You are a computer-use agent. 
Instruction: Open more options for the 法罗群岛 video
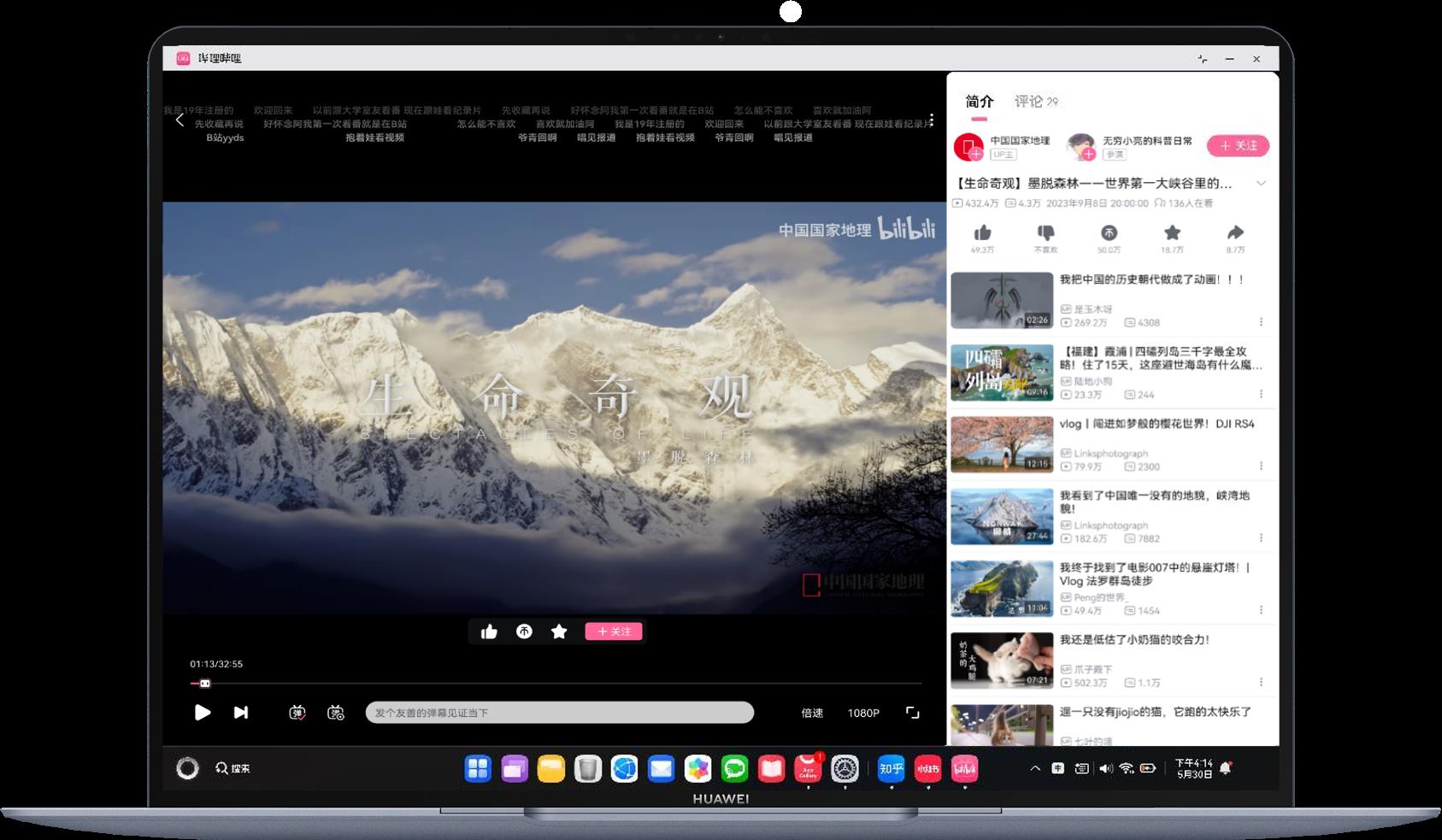pyautogui.click(x=1261, y=610)
